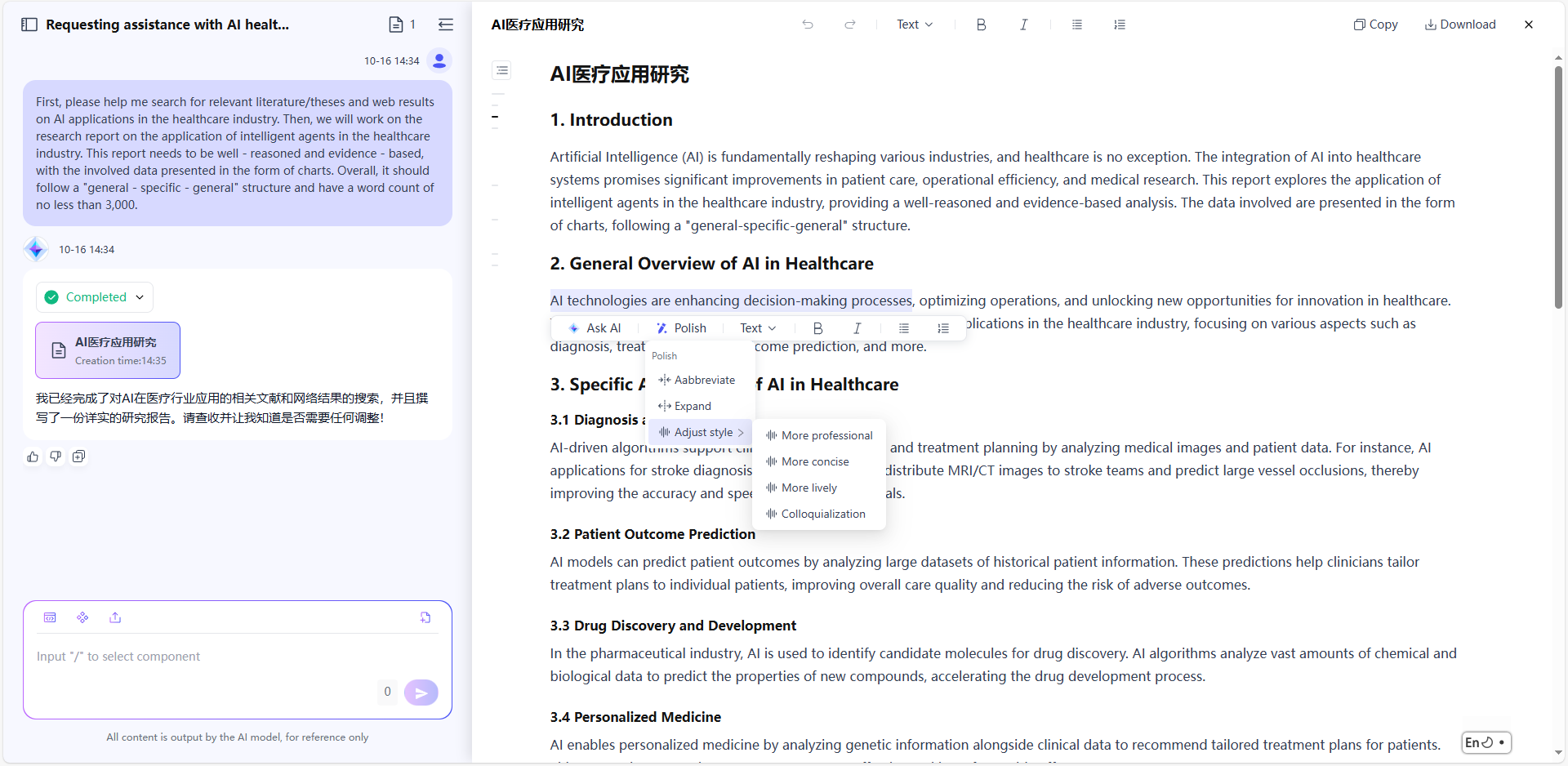Click the chat message input field
Screen dimensions: 1568x766
[x=204, y=657]
